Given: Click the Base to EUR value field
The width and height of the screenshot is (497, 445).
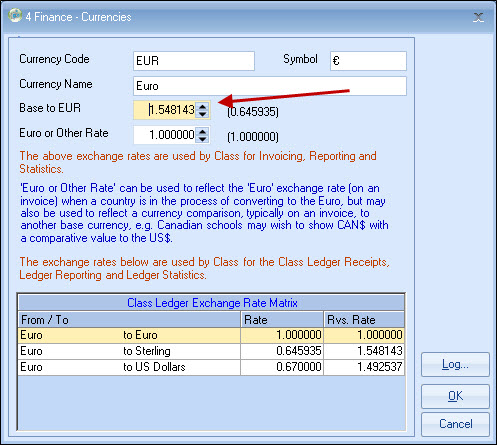Looking at the screenshot, I should (x=165, y=110).
